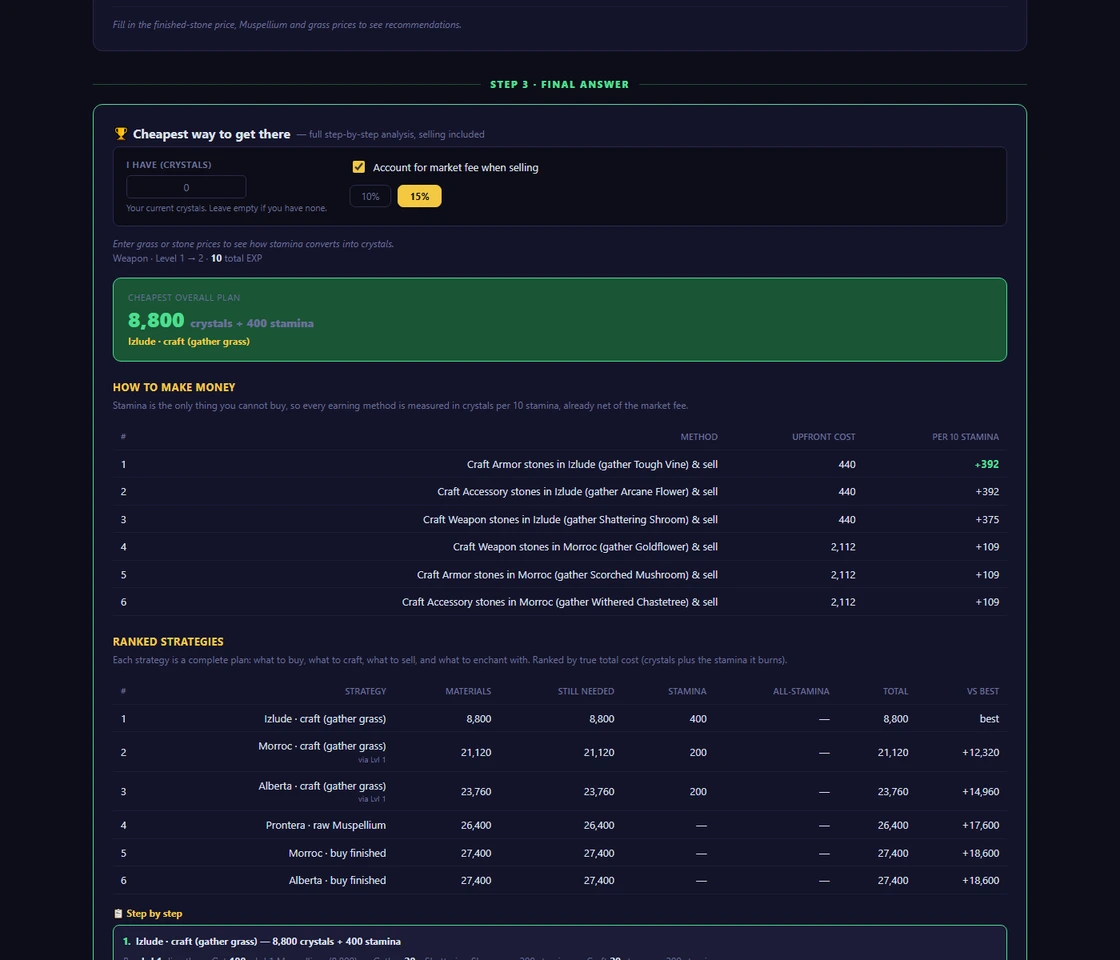Select Craft Accessory stones in Izlude row
The height and width of the screenshot is (960, 1120).
click(x=559, y=491)
